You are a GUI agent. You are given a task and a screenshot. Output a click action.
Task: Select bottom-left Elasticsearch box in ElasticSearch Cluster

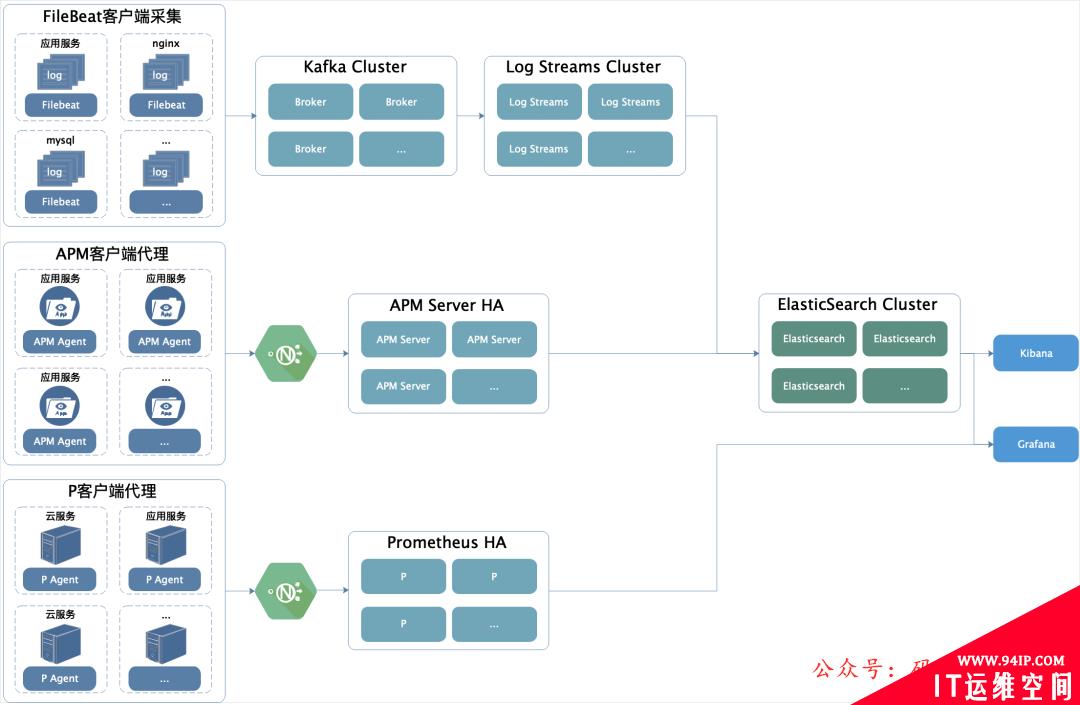coord(814,386)
